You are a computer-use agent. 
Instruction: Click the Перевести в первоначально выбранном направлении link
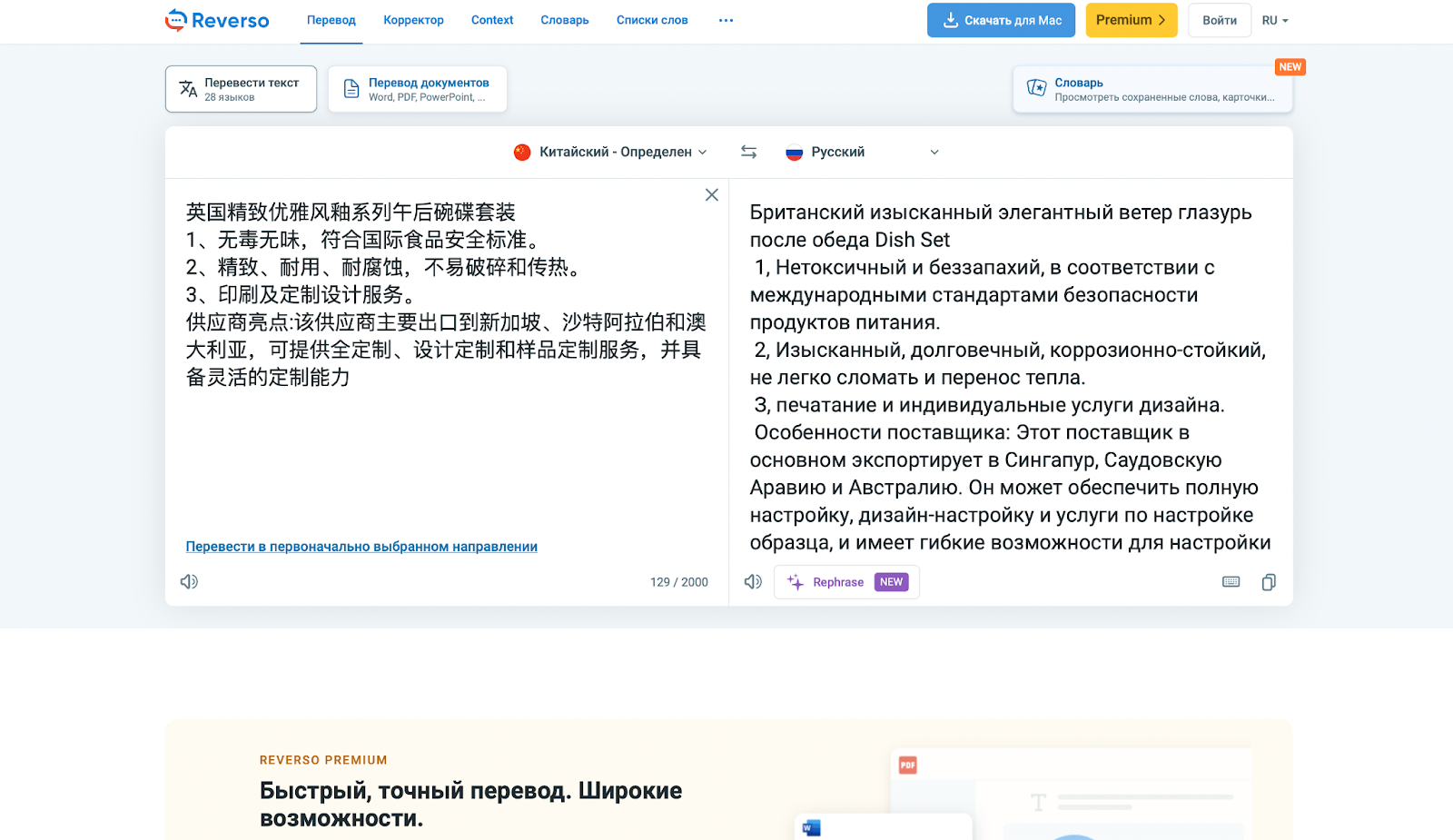coord(361,547)
